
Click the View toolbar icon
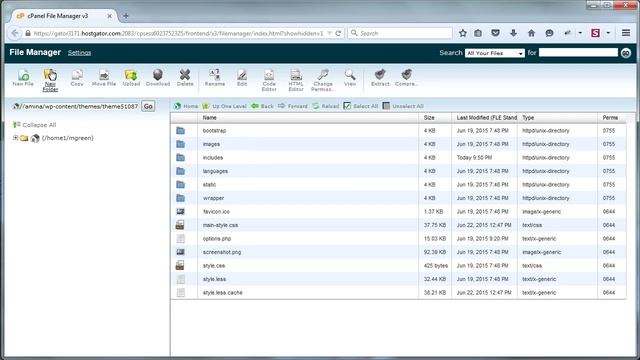[x=350, y=78]
